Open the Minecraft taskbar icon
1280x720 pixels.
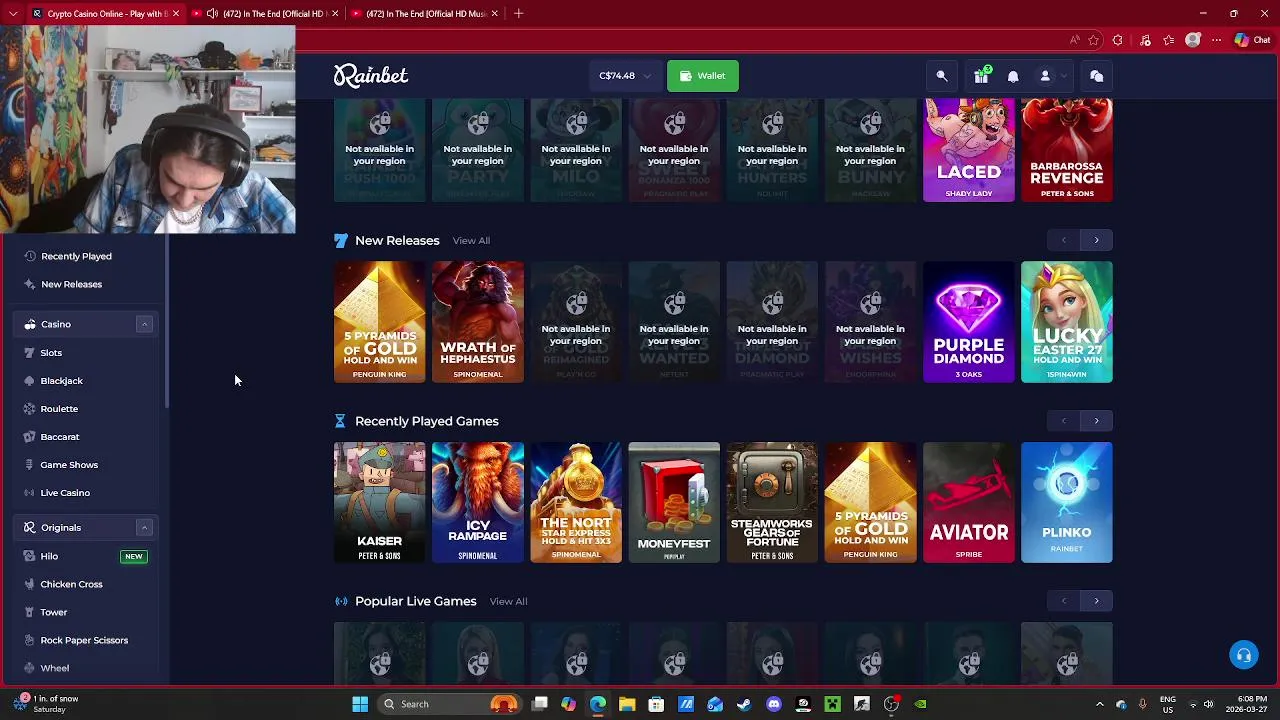832,704
